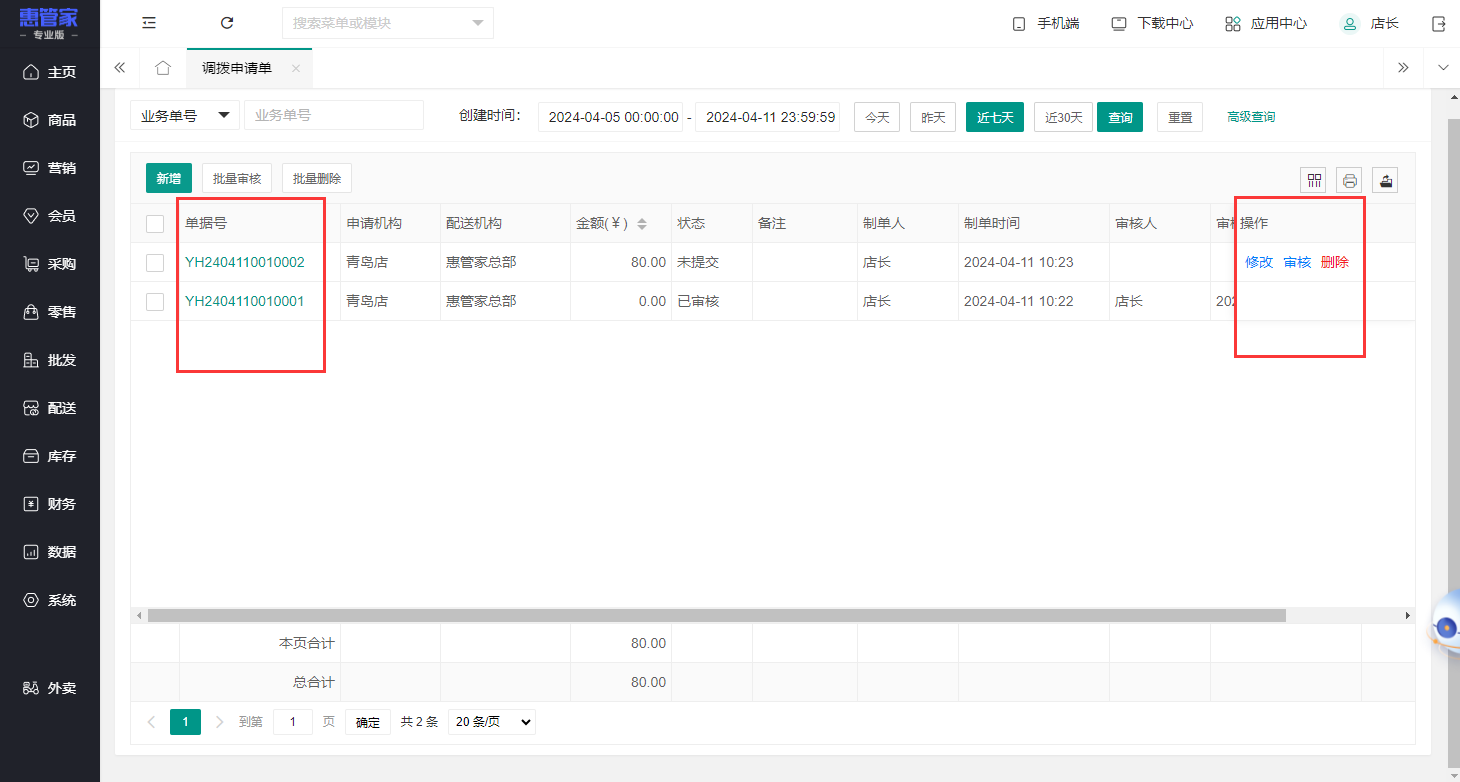1460x782 pixels.
Task: Open document YH2404110010001
Action: click(x=245, y=301)
